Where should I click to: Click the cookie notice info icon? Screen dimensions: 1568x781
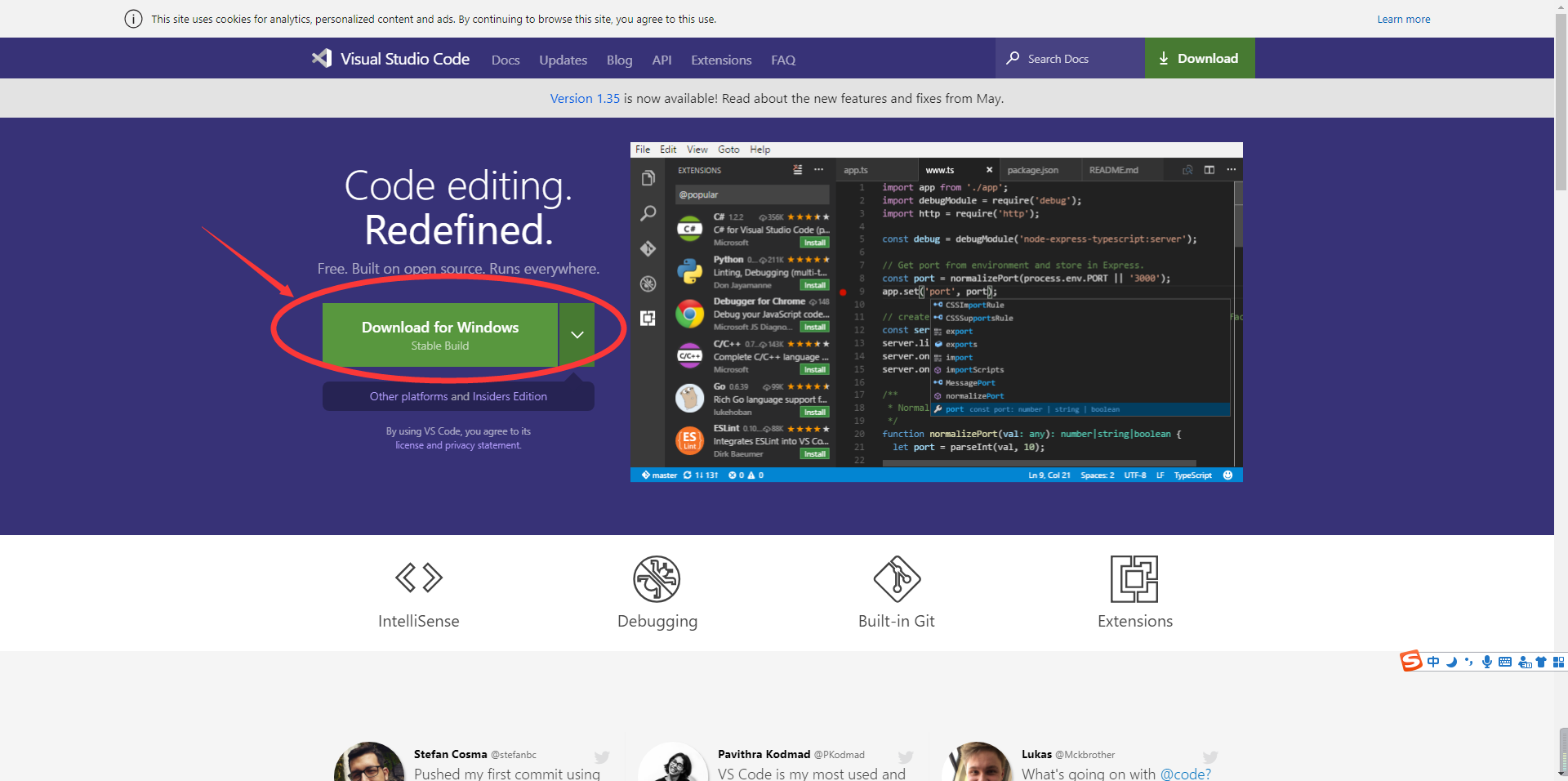coord(133,19)
